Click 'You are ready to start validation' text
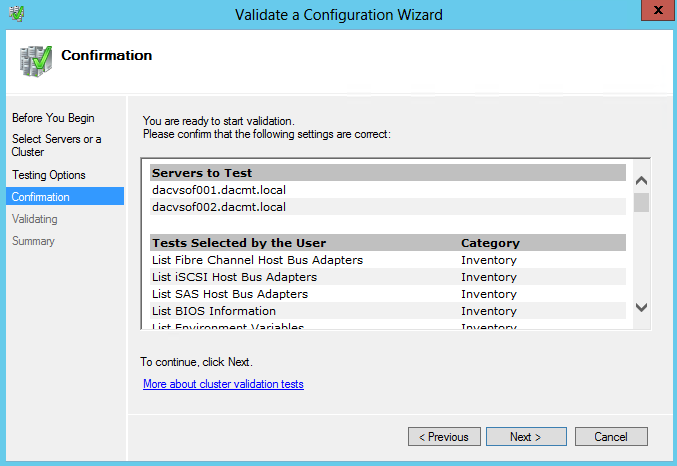Viewport: 677px width, 466px height. pyautogui.click(x=219, y=121)
